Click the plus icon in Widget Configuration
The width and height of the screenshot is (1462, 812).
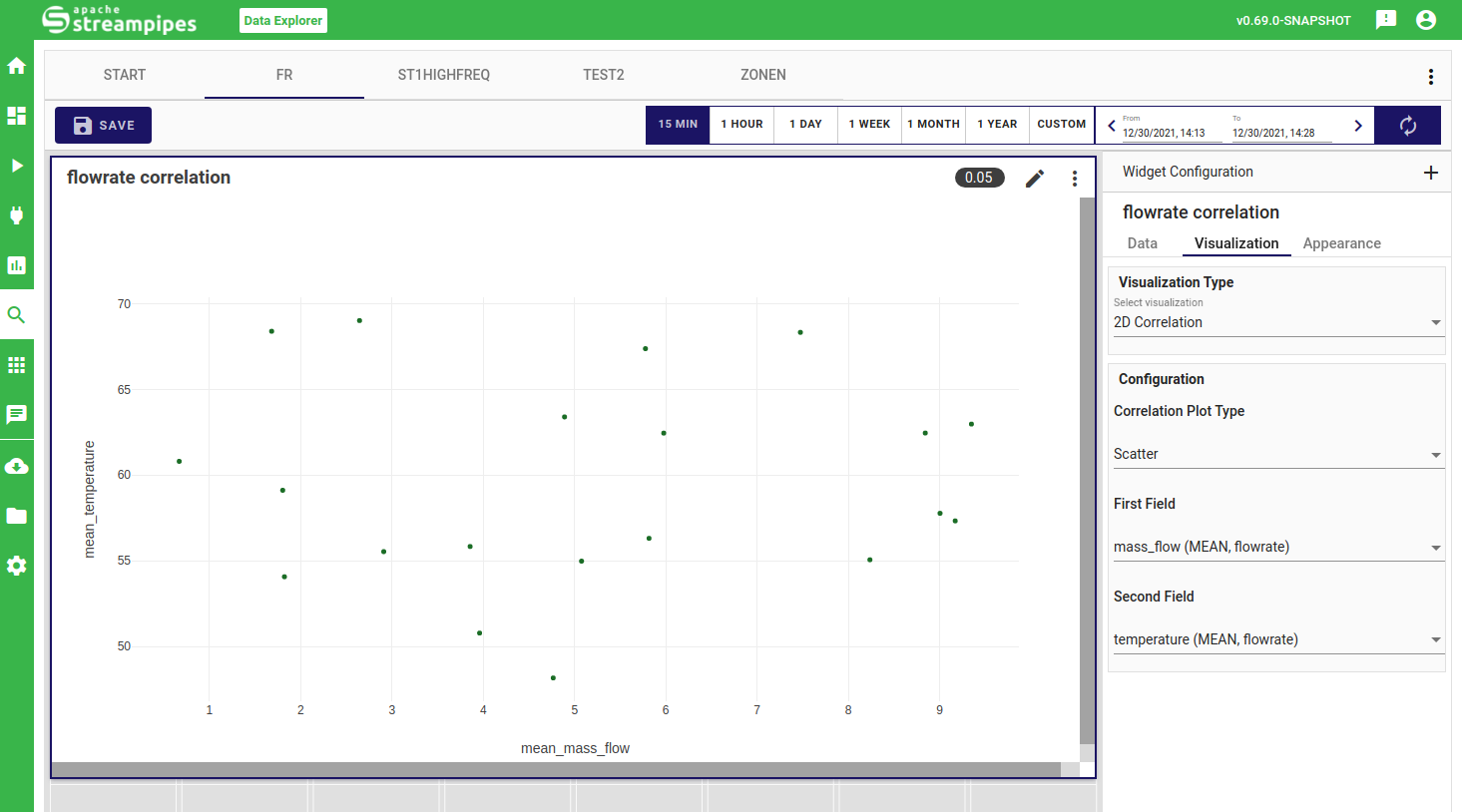tap(1430, 173)
